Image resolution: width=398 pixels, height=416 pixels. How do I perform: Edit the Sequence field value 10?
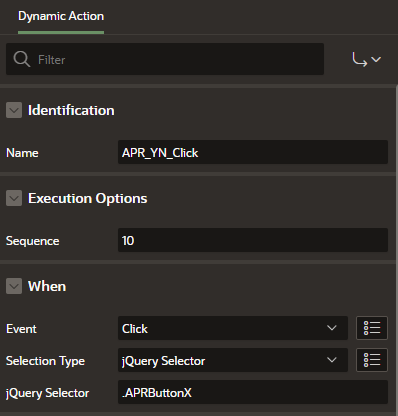(253, 240)
